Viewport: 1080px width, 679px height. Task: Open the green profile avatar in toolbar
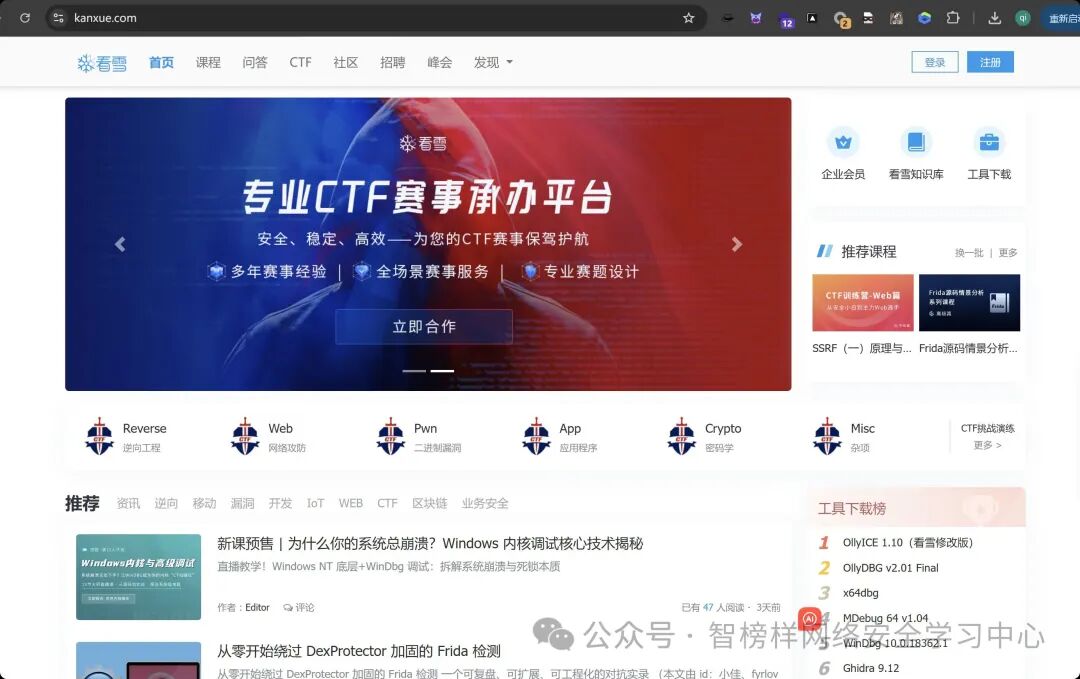click(1023, 18)
